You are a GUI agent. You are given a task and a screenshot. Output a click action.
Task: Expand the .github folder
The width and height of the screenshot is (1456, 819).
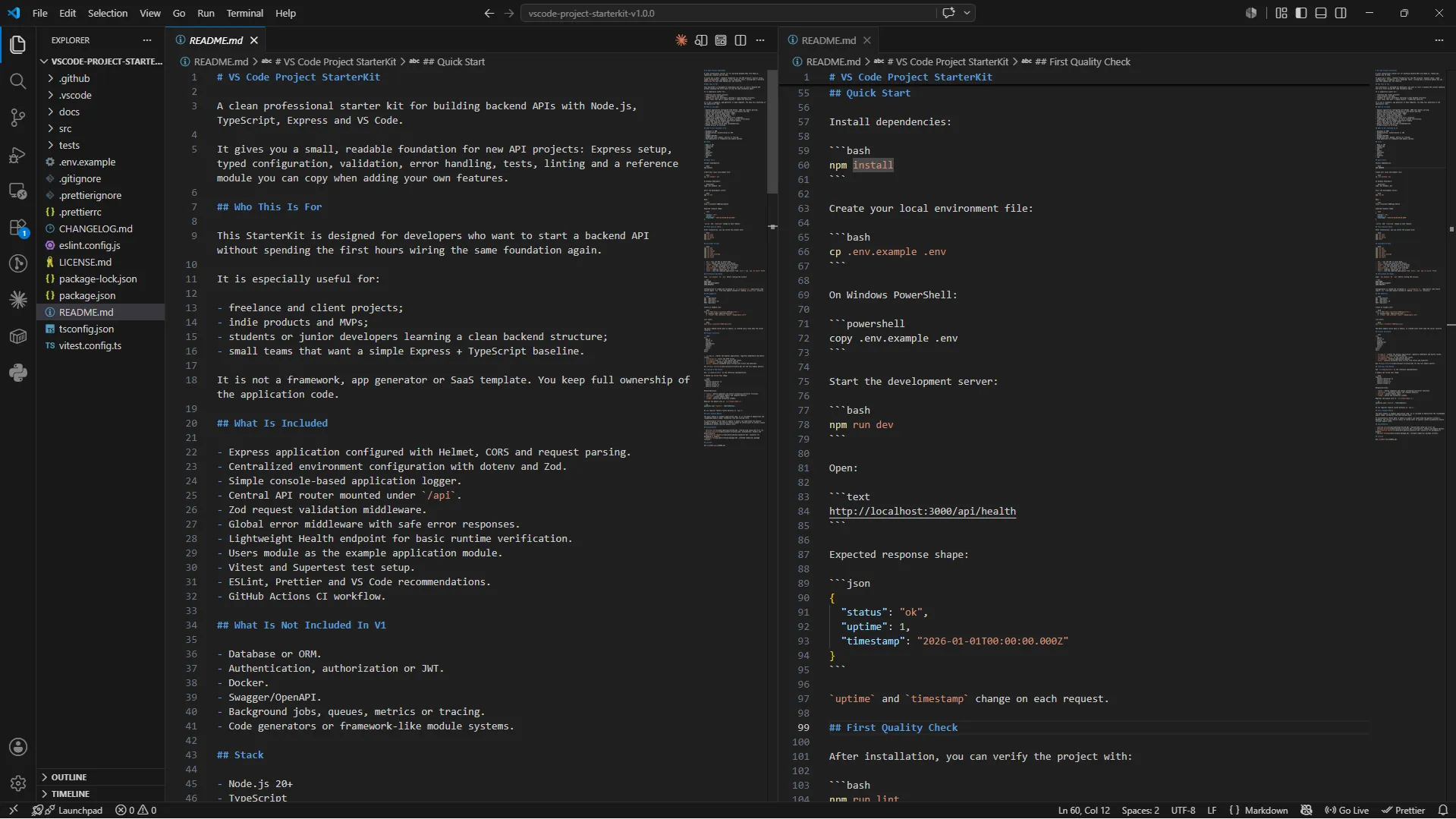101,78
